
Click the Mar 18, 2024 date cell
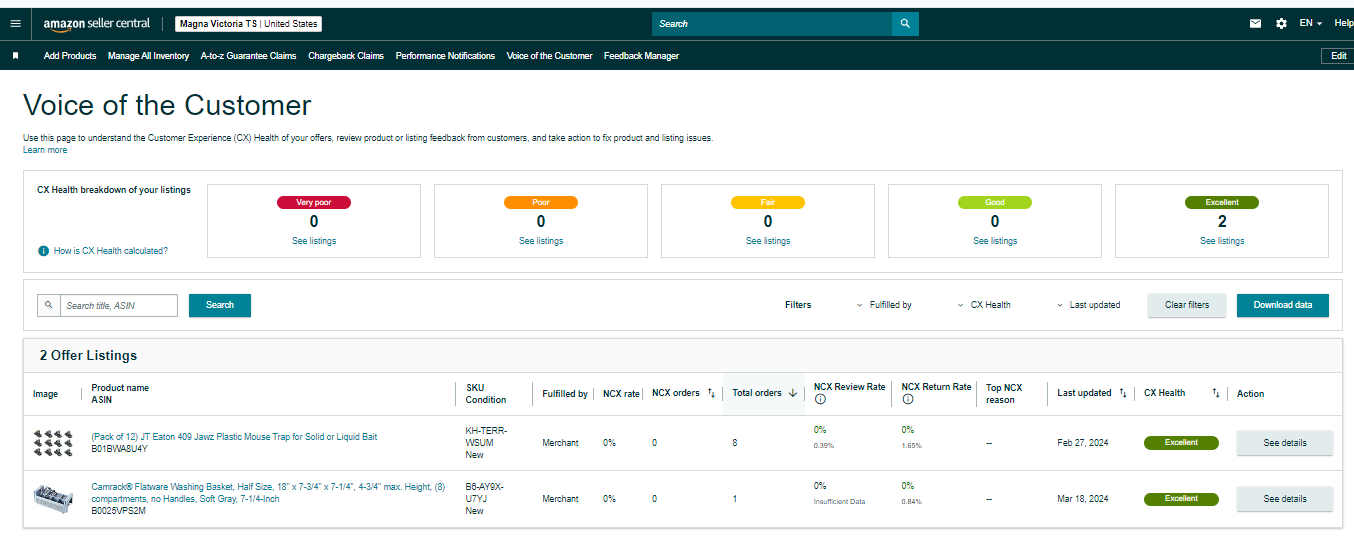coord(1083,499)
